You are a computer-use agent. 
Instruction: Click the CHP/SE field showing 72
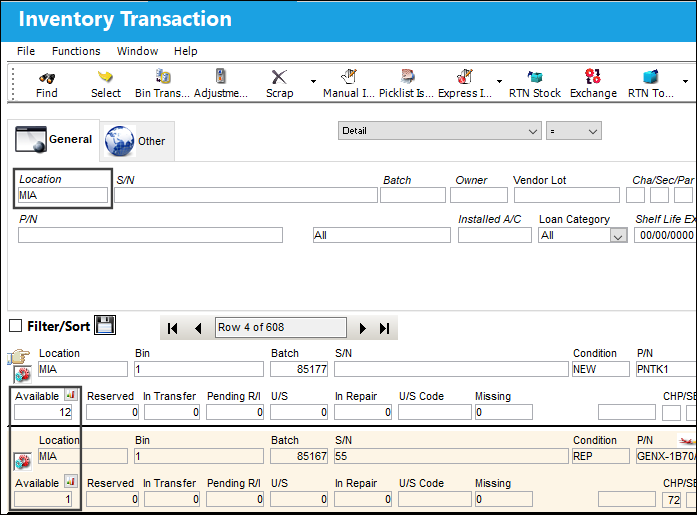pyautogui.click(x=672, y=500)
